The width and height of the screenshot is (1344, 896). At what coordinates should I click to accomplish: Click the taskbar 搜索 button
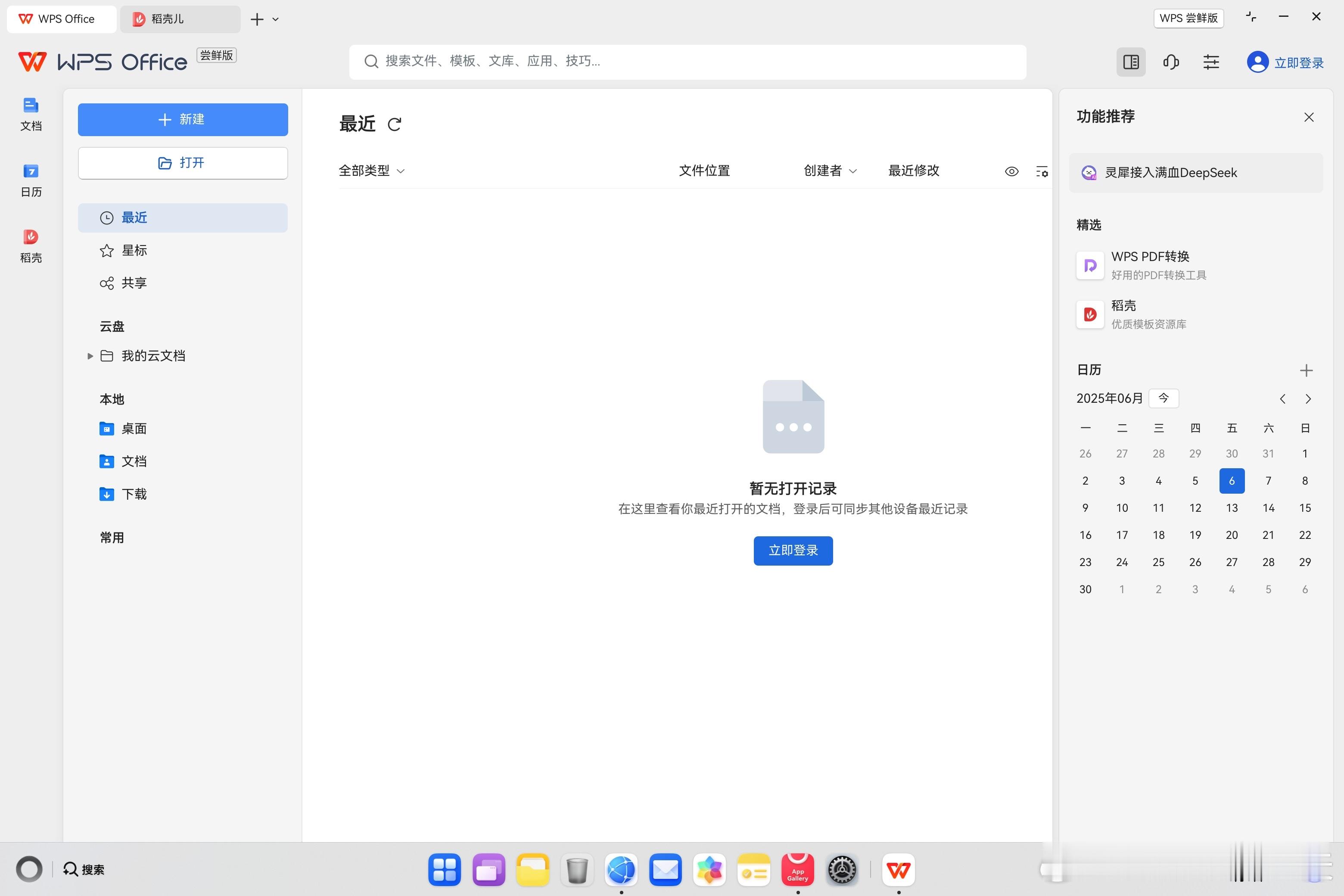tap(84, 870)
